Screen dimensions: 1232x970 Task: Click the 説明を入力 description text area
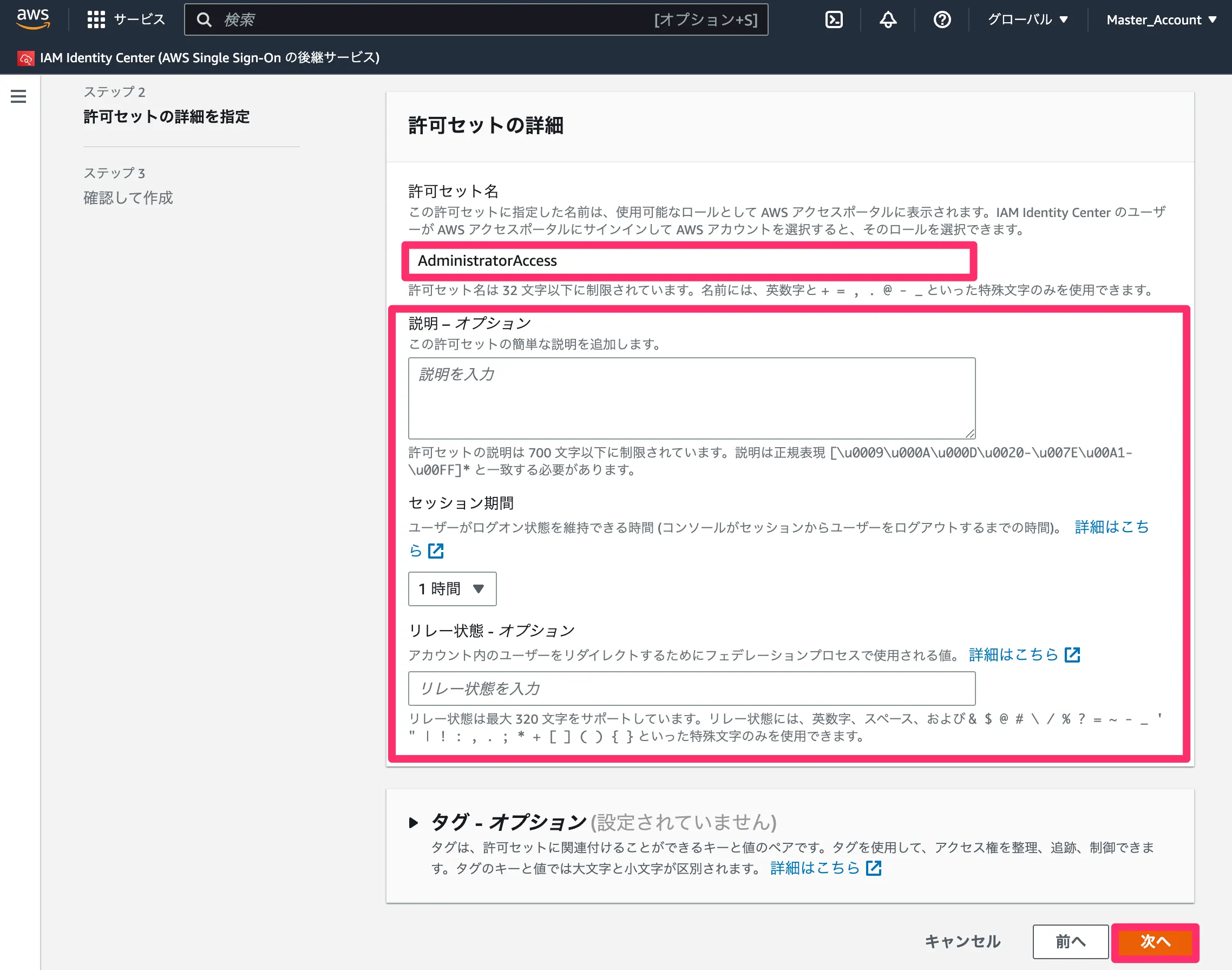pos(691,397)
